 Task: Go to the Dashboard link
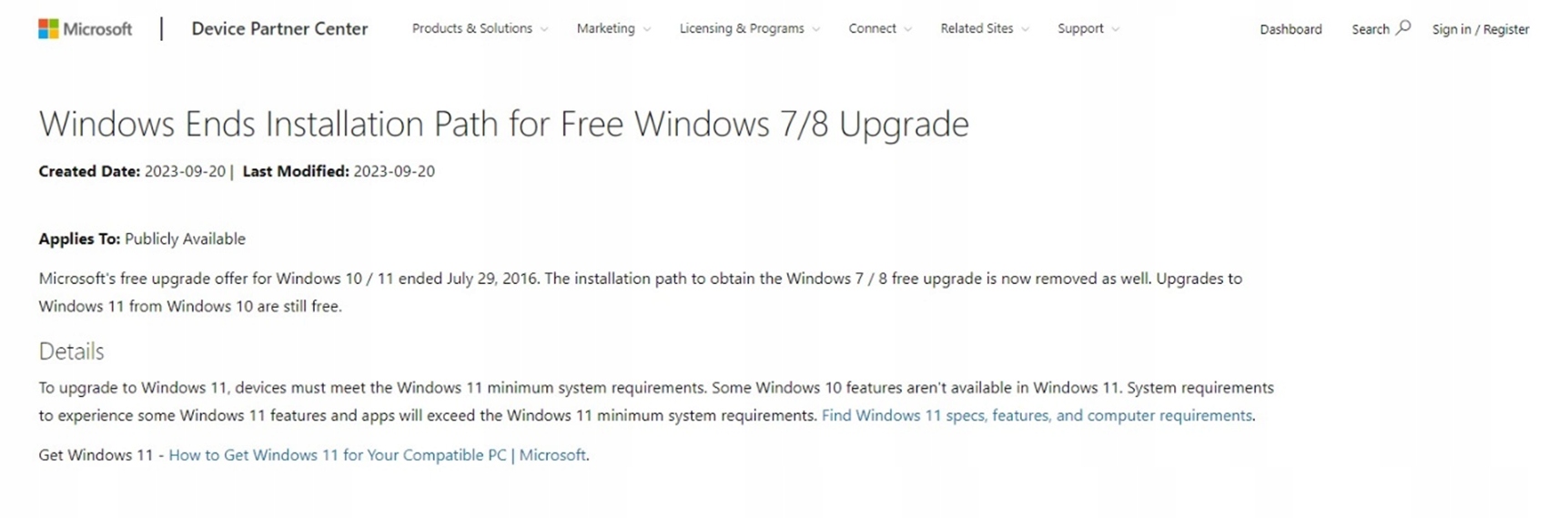1290,29
